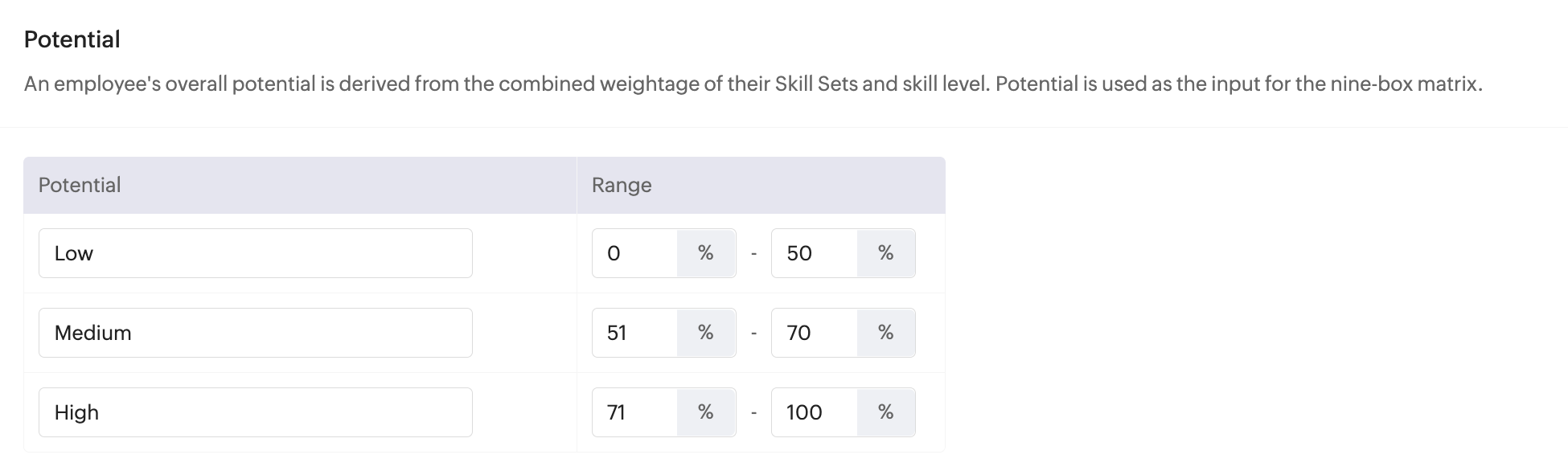Click the Low potential name field
The image size is (1568, 471).
pos(255,253)
